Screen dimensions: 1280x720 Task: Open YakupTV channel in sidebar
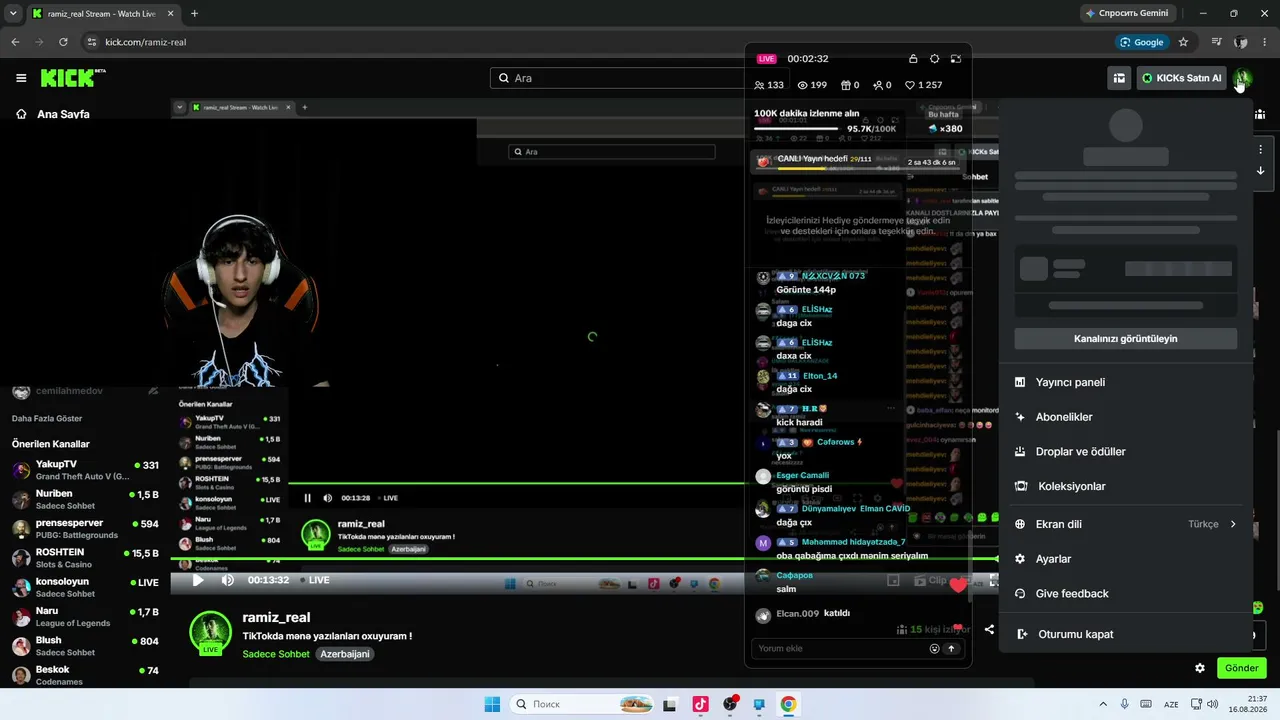click(x=85, y=470)
